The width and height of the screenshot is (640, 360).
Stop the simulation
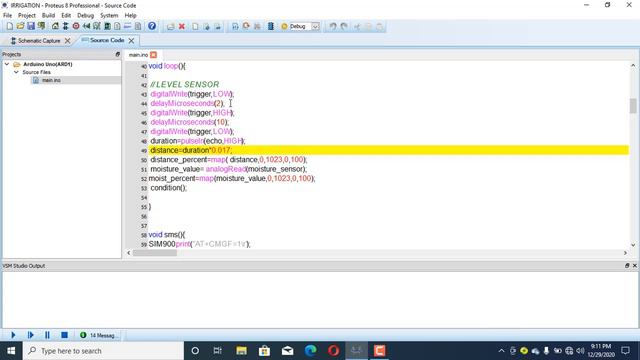click(x=64, y=335)
